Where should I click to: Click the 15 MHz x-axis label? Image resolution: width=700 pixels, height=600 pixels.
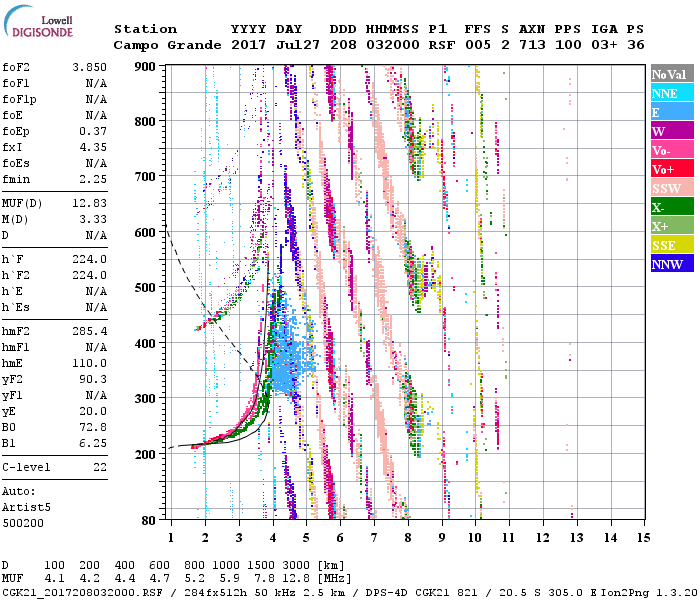tap(643, 538)
